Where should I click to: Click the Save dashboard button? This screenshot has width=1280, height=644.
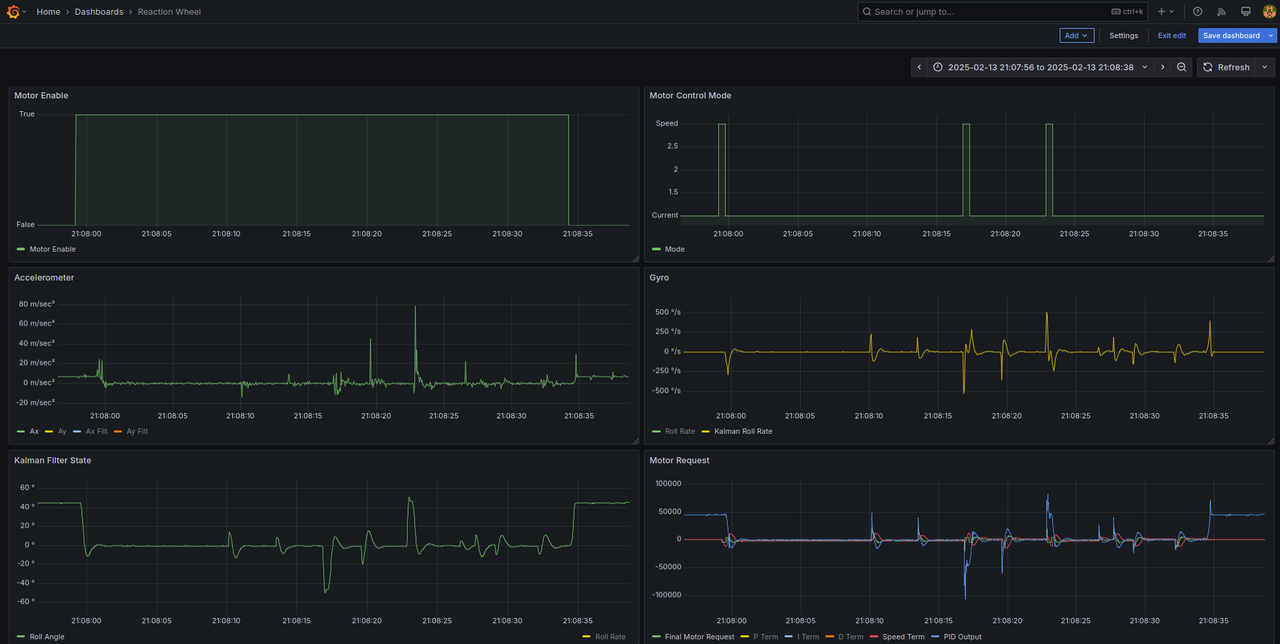point(1231,36)
